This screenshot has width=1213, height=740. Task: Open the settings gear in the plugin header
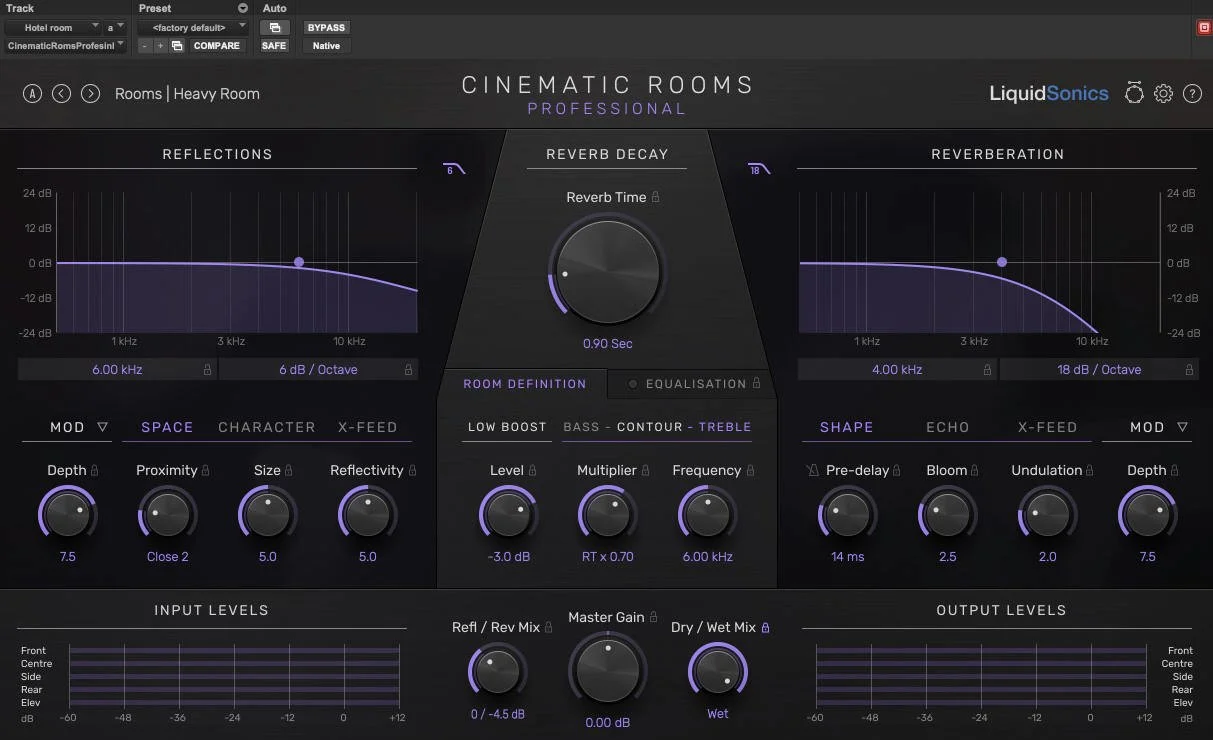pyautogui.click(x=1163, y=93)
